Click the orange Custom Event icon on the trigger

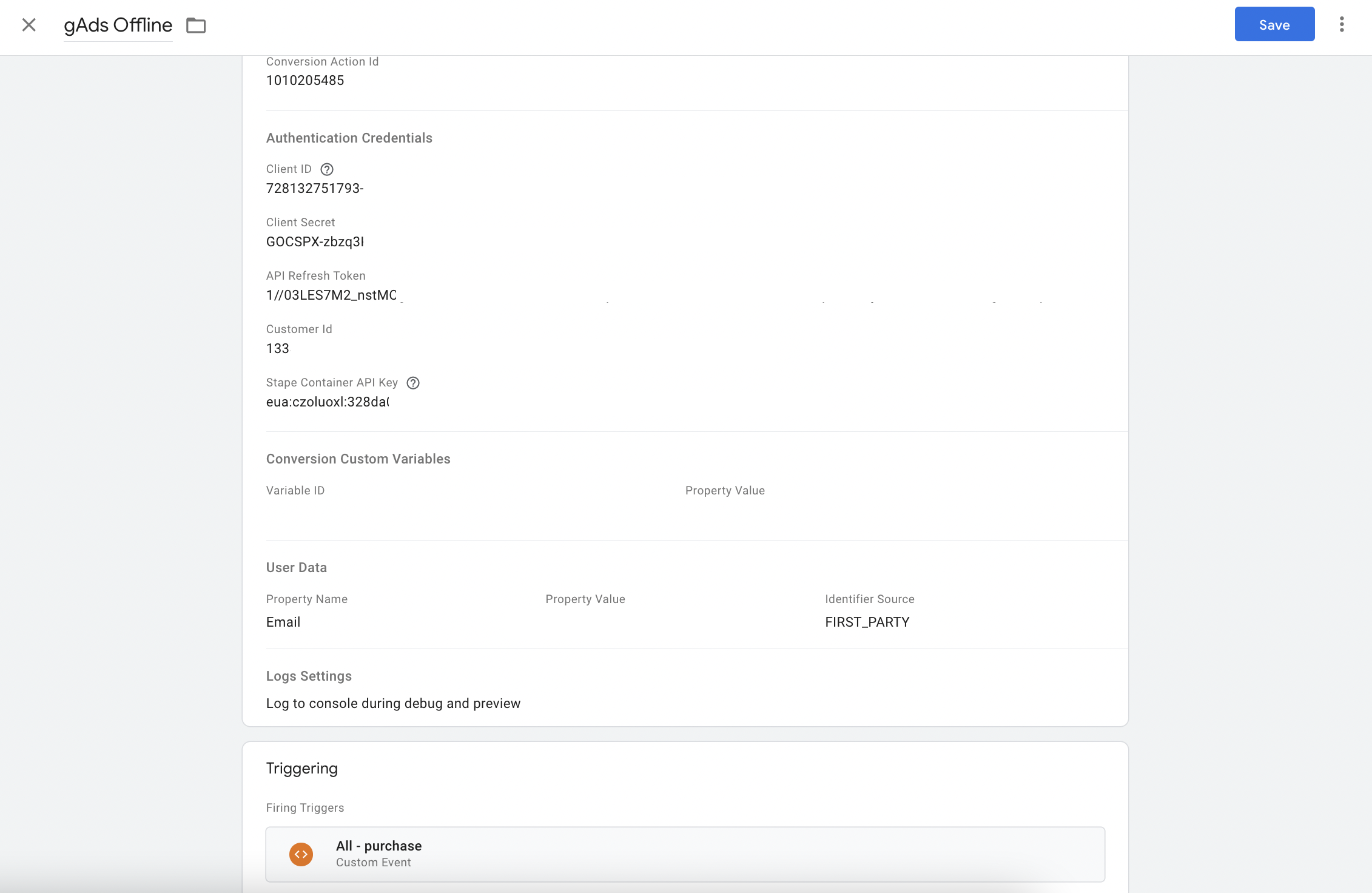[301, 854]
